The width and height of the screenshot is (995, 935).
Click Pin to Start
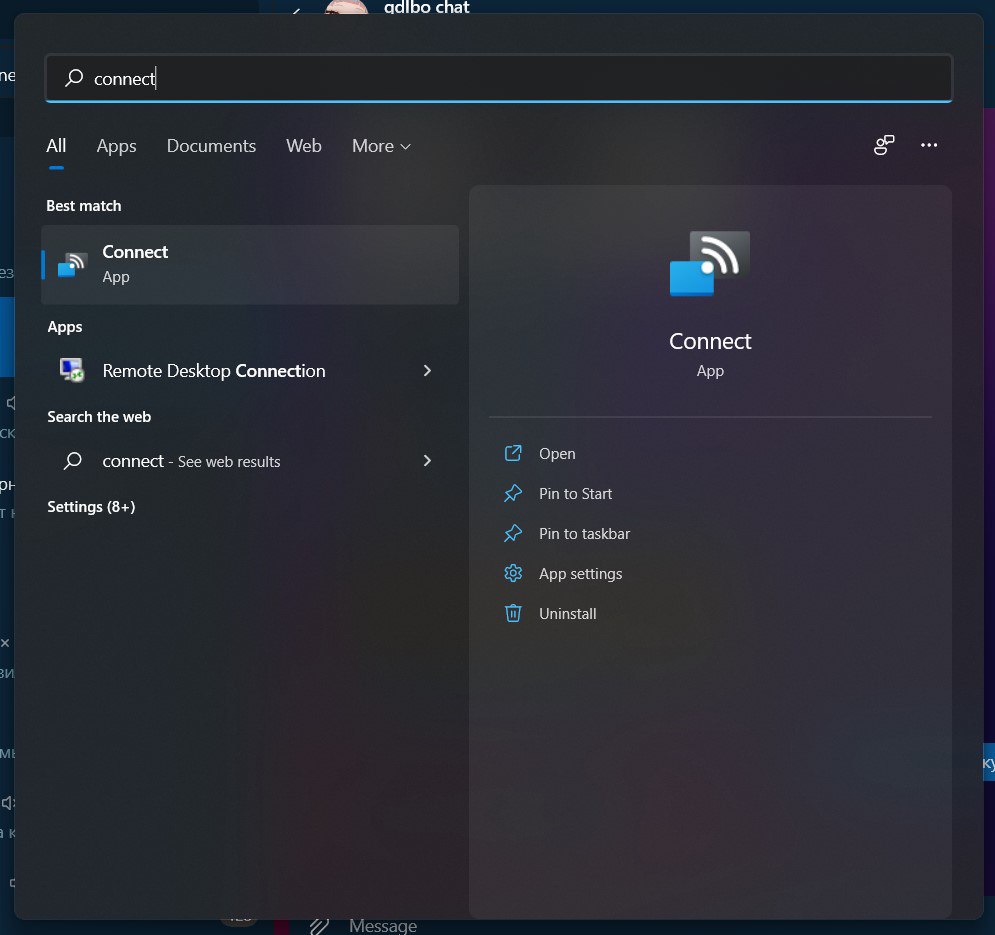pyautogui.click(x=576, y=494)
